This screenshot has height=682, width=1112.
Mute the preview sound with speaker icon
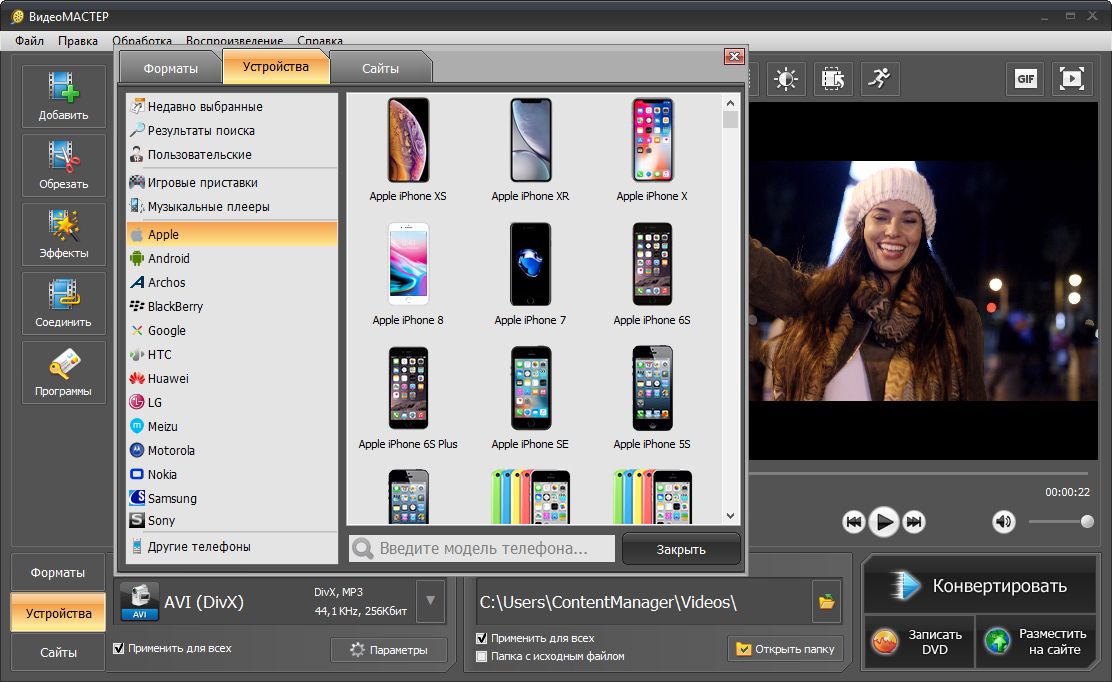1003,522
